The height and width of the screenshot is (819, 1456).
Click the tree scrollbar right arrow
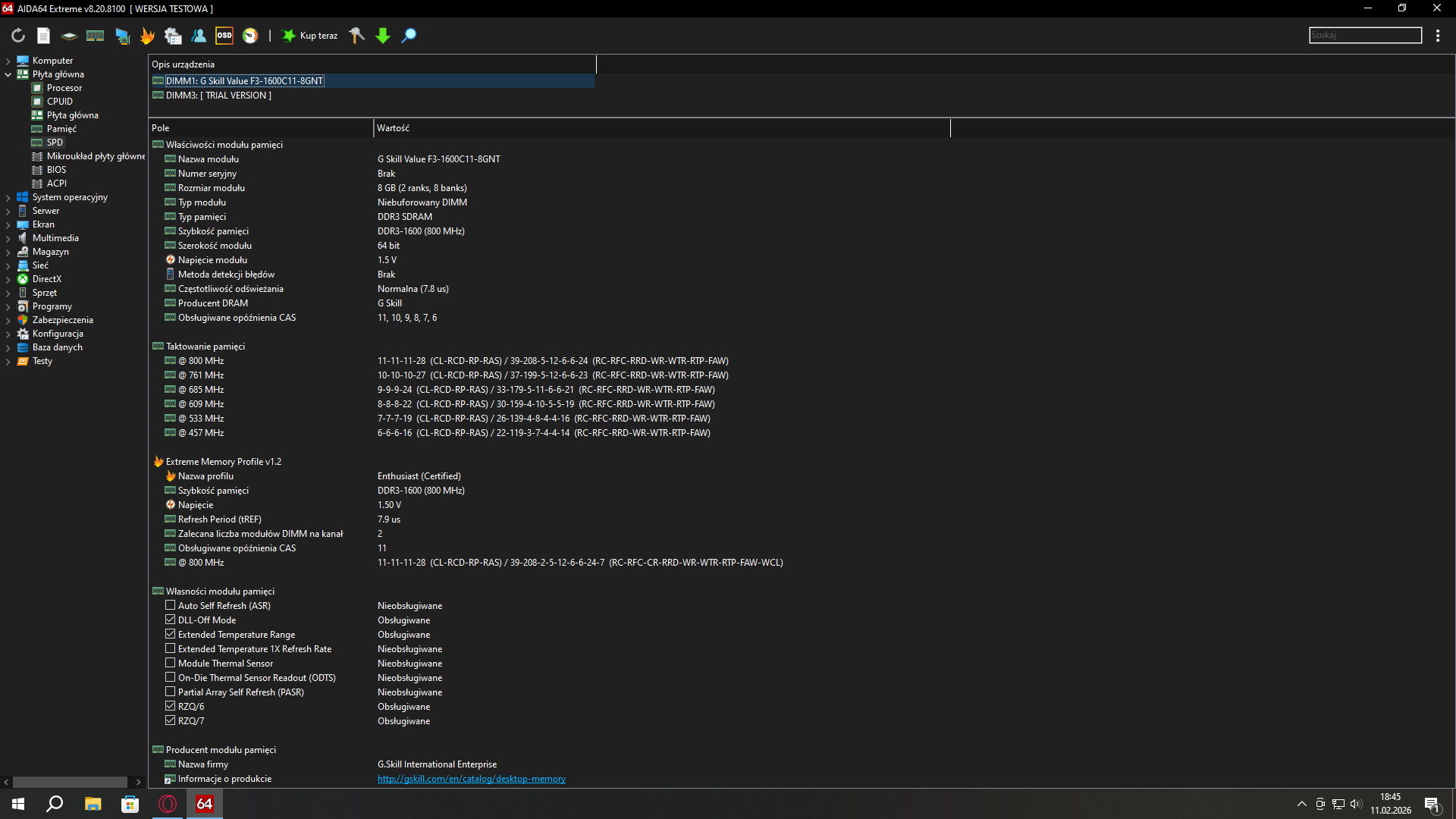click(x=138, y=782)
